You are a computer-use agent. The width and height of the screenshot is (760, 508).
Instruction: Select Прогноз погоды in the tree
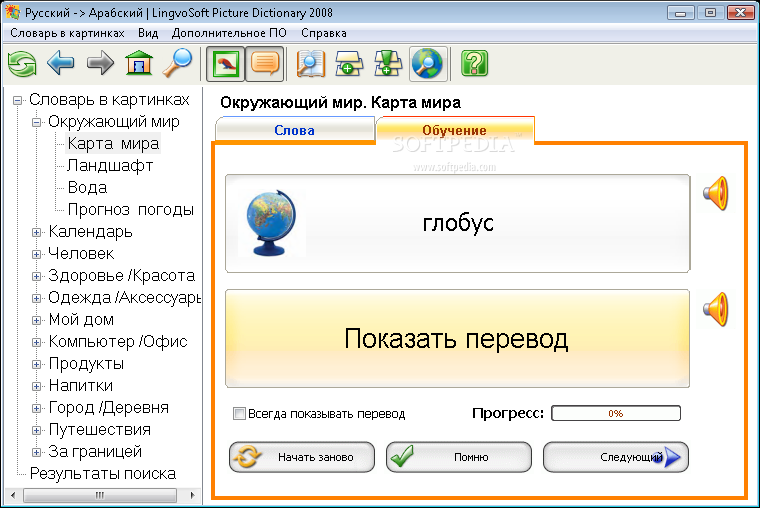point(130,209)
